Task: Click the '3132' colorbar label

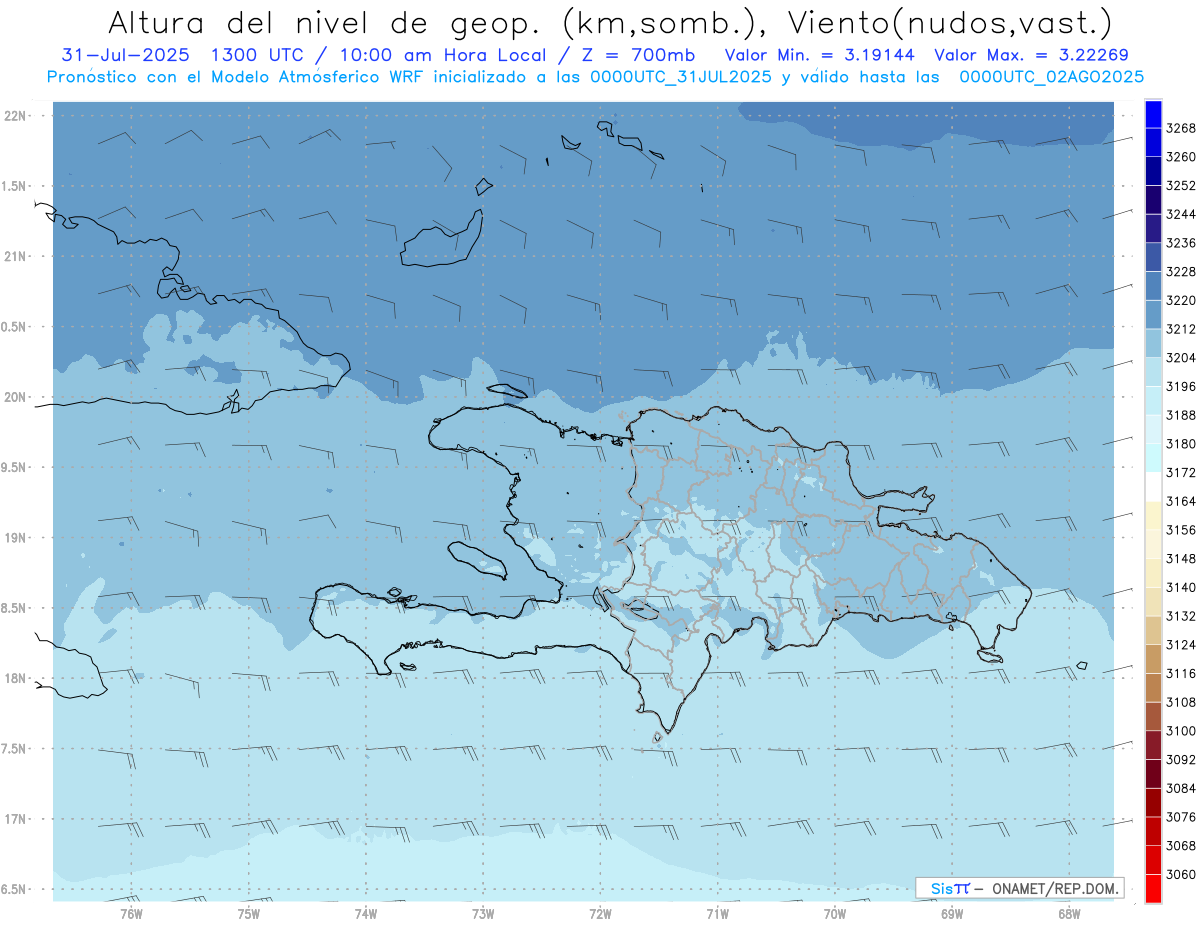Action: tap(1181, 616)
